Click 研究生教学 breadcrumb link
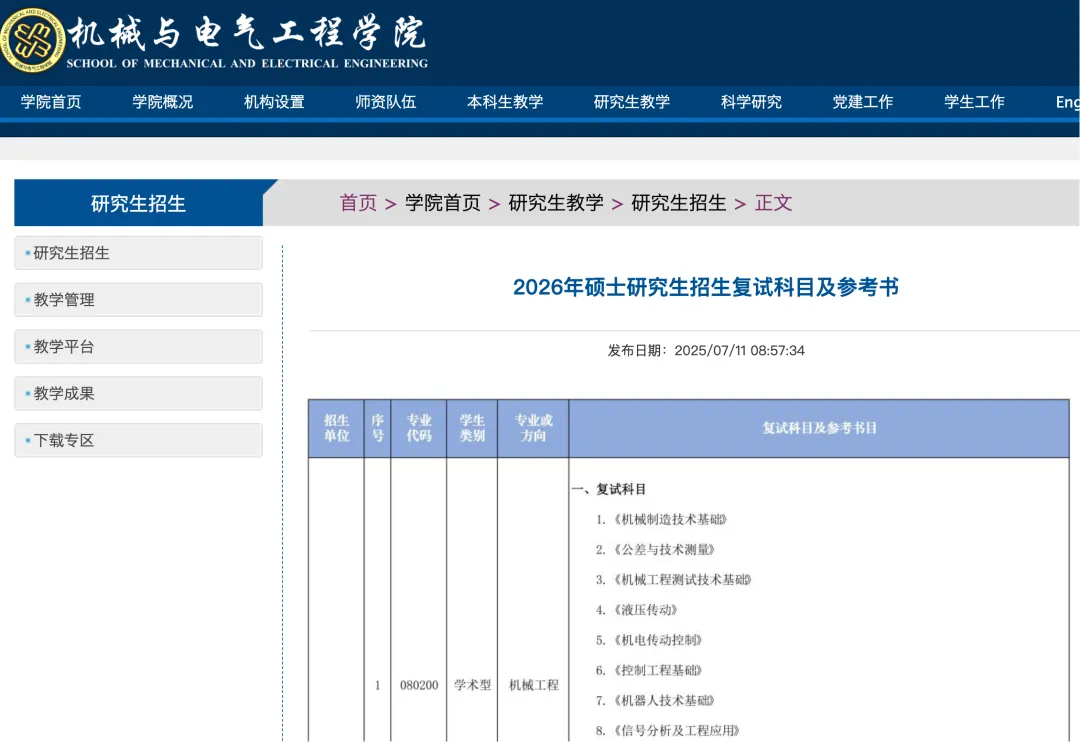 (x=556, y=203)
